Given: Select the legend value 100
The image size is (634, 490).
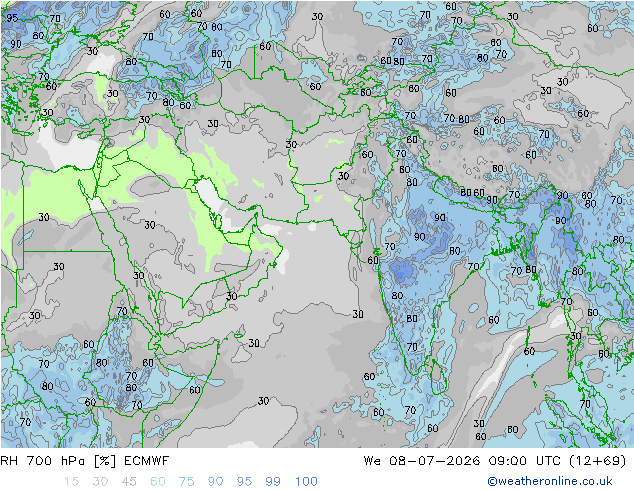Looking at the screenshot, I should click(x=306, y=482).
